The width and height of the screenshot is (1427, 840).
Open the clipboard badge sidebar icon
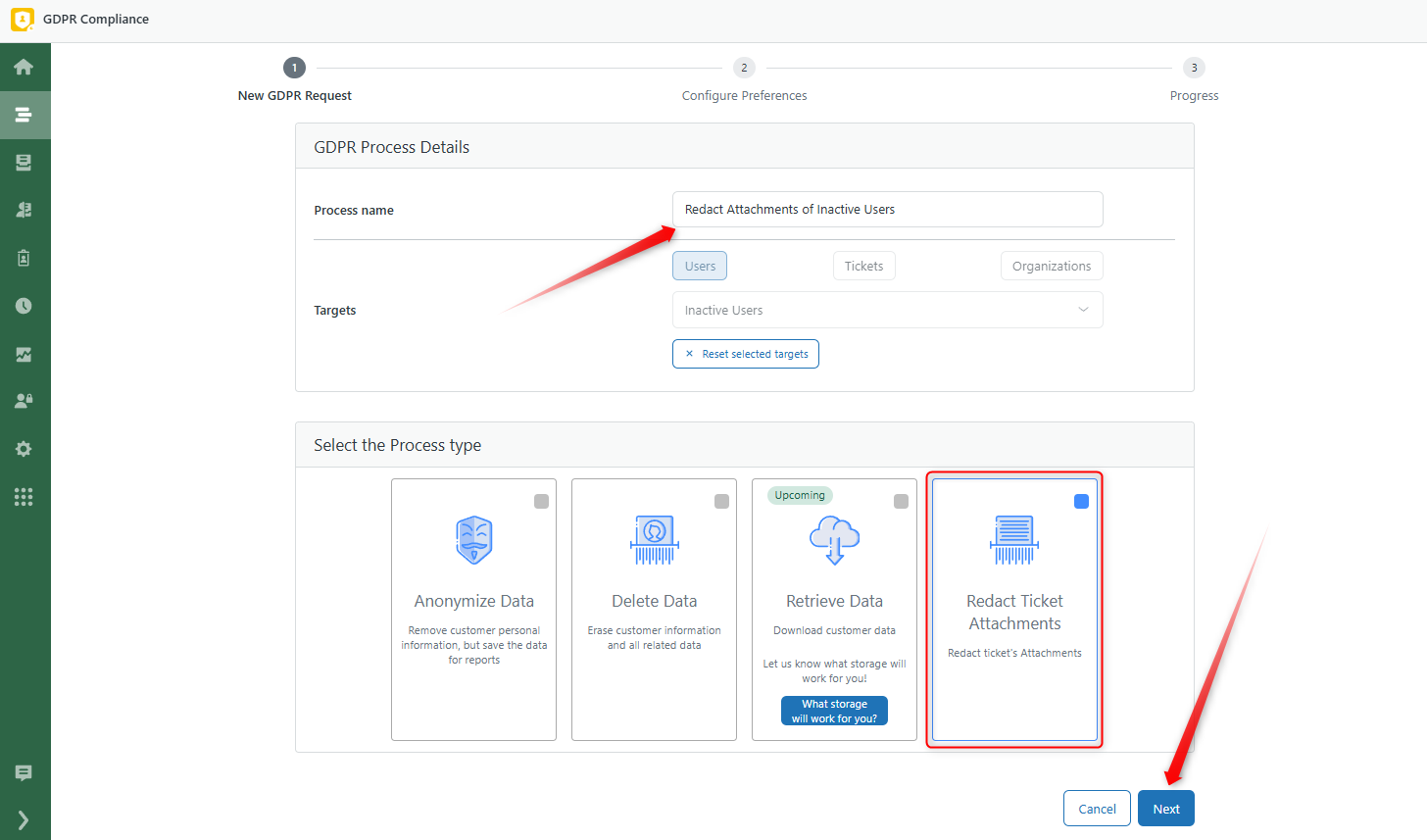click(x=24, y=258)
